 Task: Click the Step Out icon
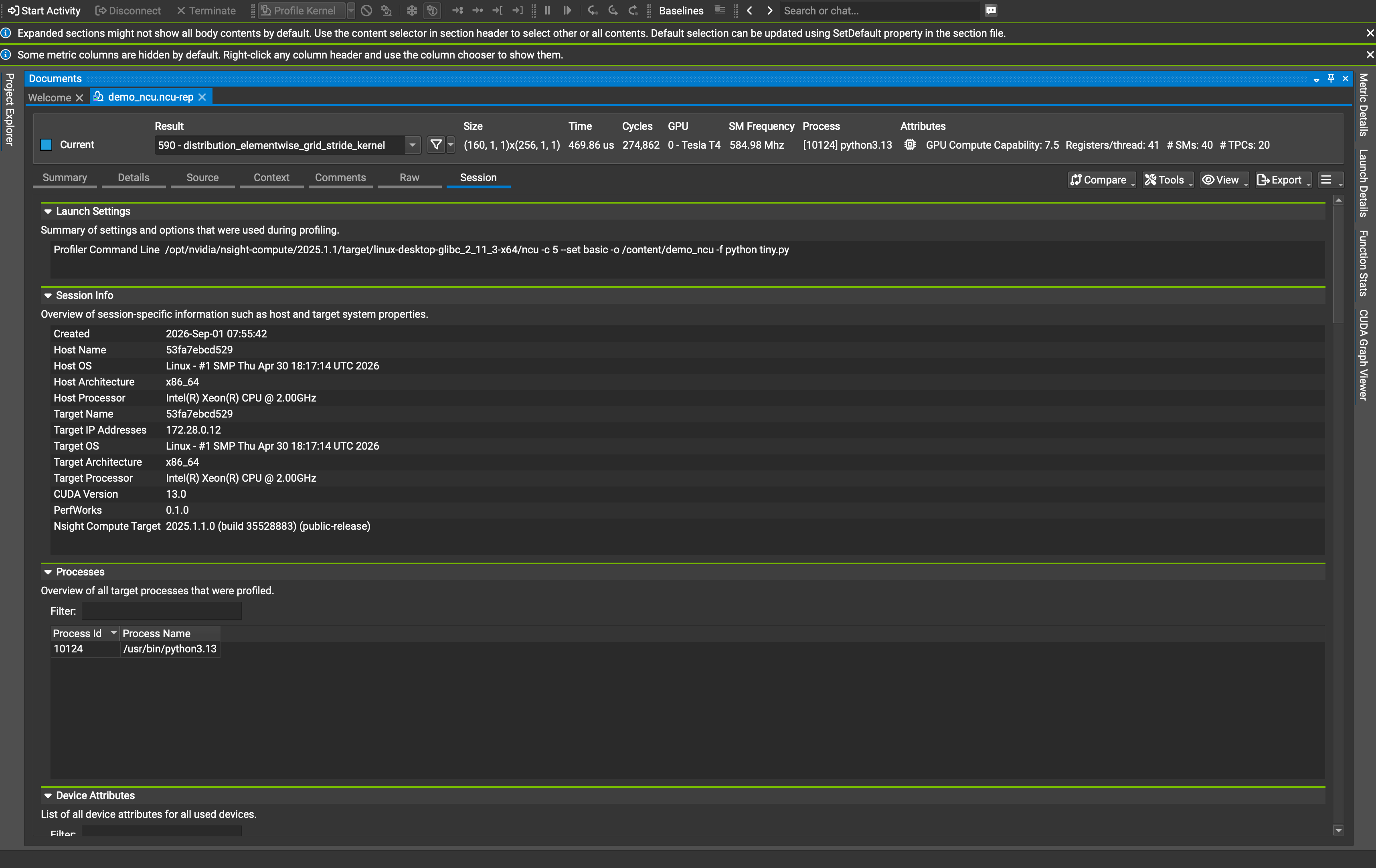tap(633, 10)
